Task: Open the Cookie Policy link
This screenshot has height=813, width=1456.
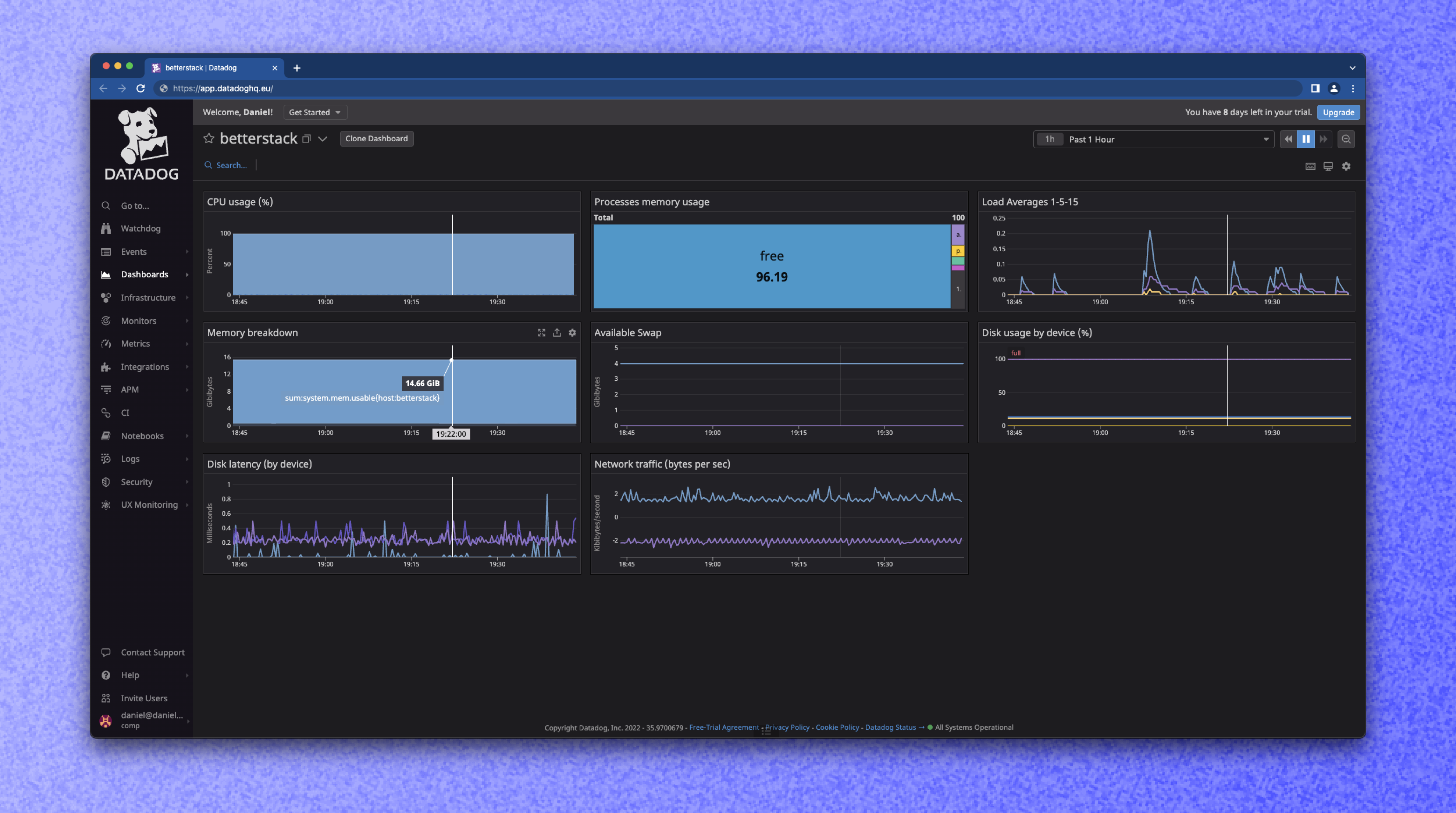Action: (x=837, y=727)
